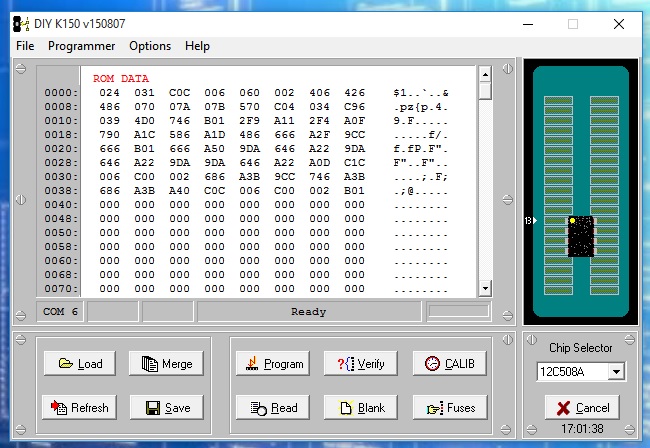This screenshot has height=448, width=650.
Task: Start chip programming with Program button
Action: click(273, 364)
